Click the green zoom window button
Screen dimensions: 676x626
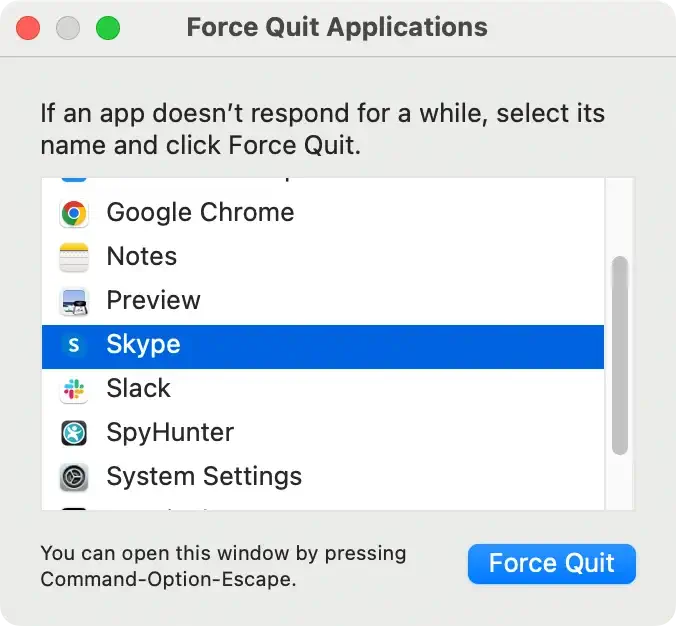coord(107,28)
